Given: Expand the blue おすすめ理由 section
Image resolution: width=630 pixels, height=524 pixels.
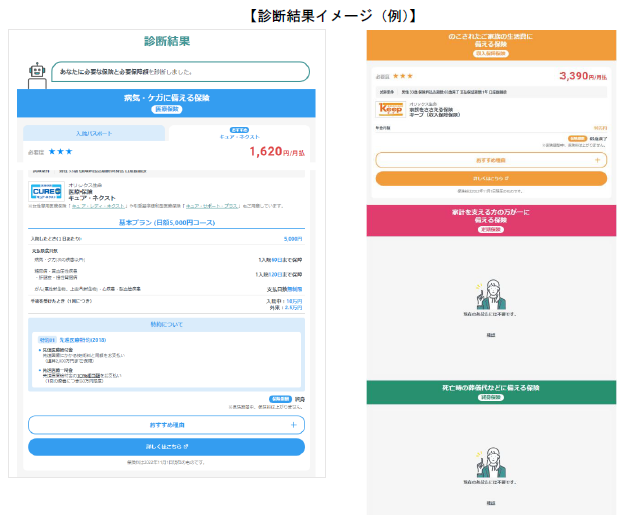Looking at the screenshot, I should [166, 425].
